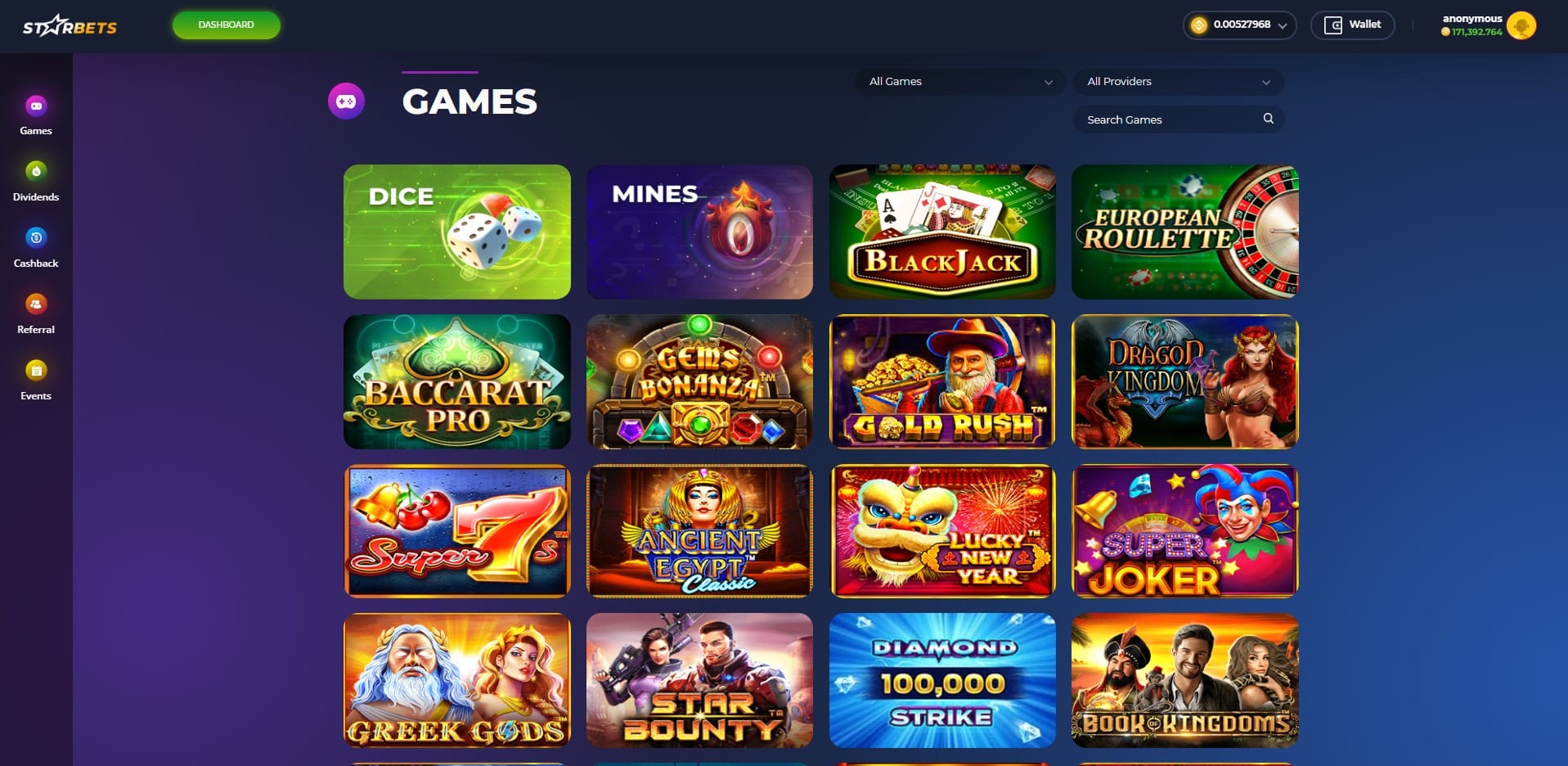This screenshot has height=766, width=1568.
Task: Open the Dividends sidebar icon
Action: [x=36, y=172]
